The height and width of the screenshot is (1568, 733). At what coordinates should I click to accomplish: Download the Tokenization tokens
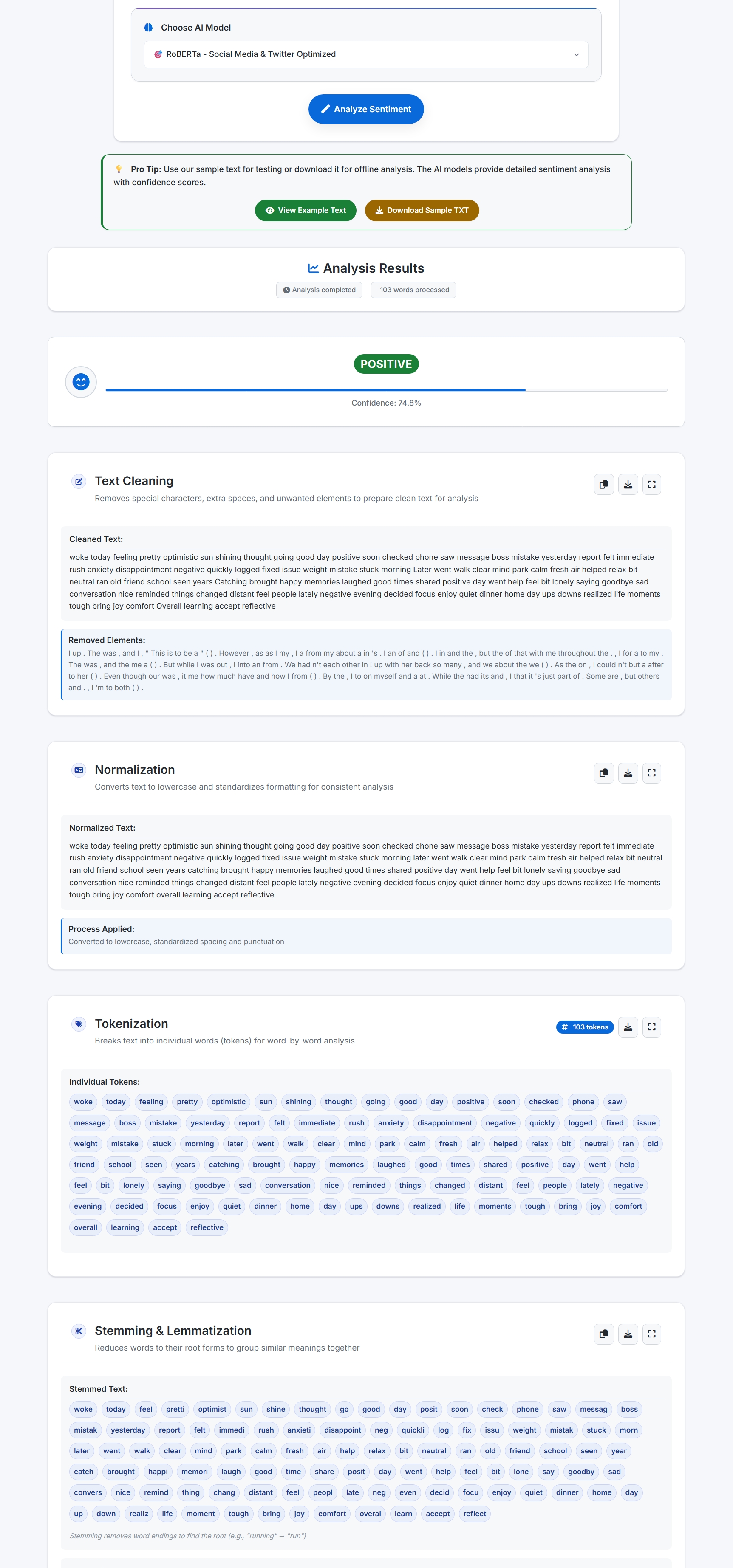point(628,1027)
